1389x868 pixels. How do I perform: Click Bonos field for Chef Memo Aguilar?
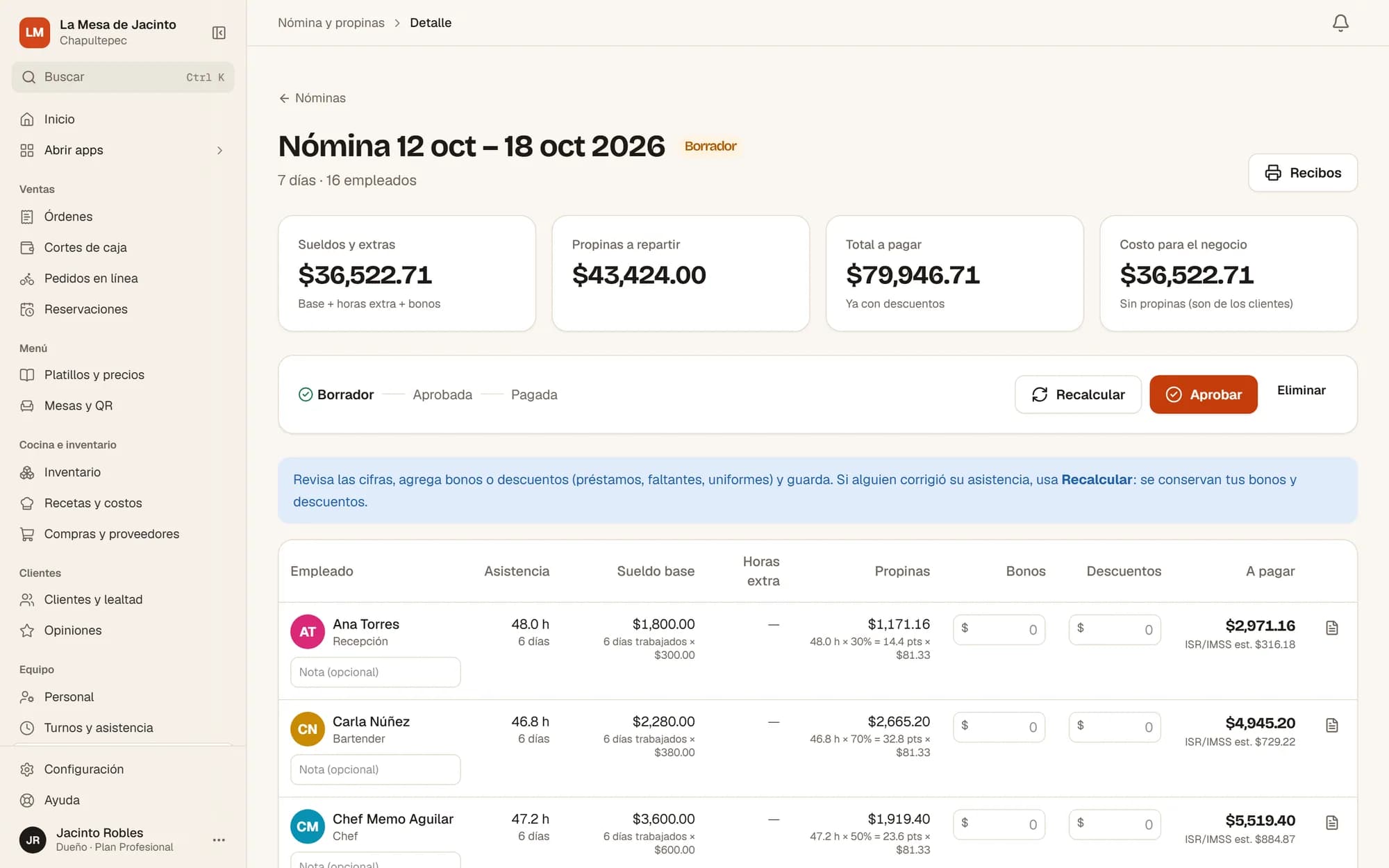coord(999,824)
